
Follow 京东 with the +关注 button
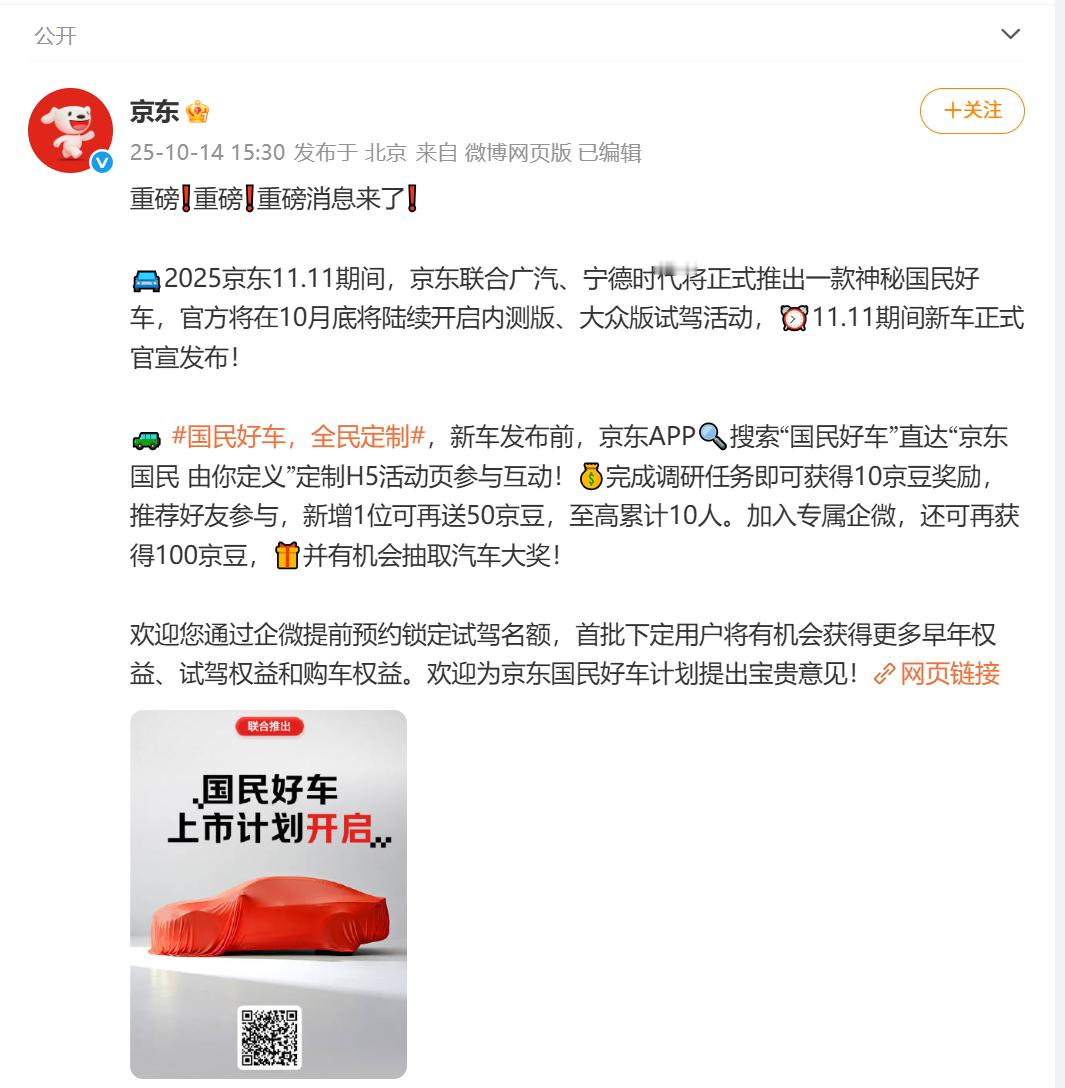[x=972, y=110]
